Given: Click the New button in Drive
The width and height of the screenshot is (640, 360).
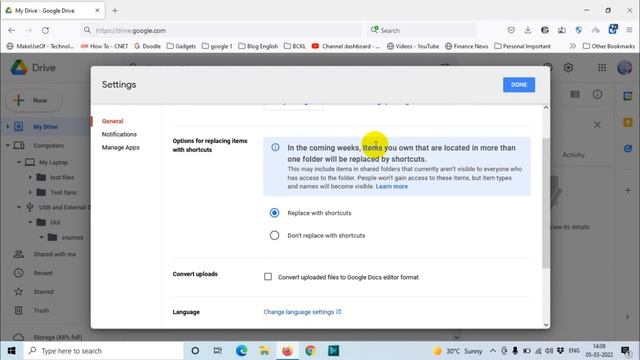Looking at the screenshot, I should click(x=34, y=100).
